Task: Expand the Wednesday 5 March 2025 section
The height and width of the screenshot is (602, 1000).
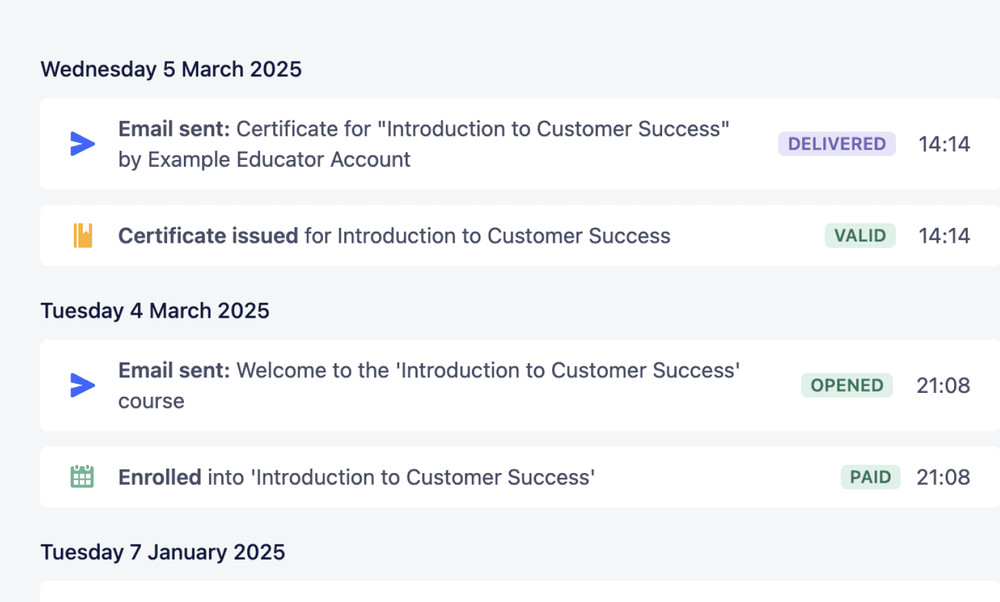Action: coord(170,69)
